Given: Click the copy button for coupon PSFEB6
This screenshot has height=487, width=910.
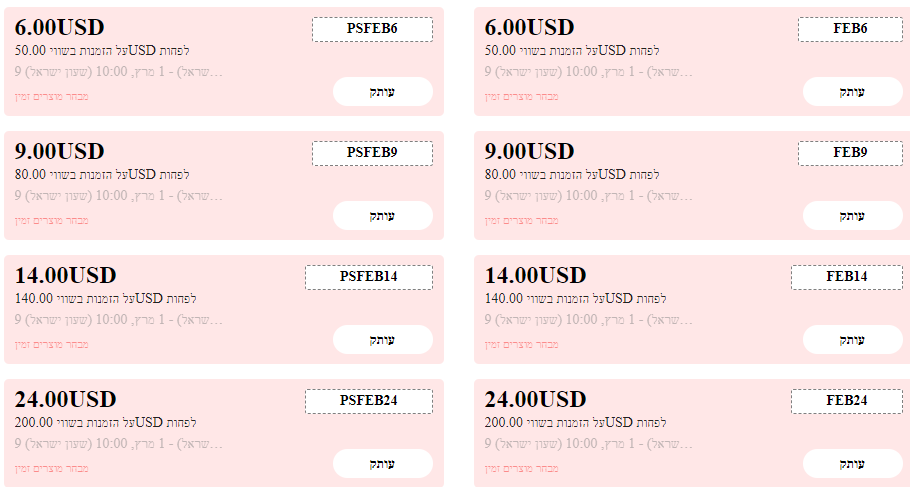Looking at the screenshot, I should click(x=382, y=92).
